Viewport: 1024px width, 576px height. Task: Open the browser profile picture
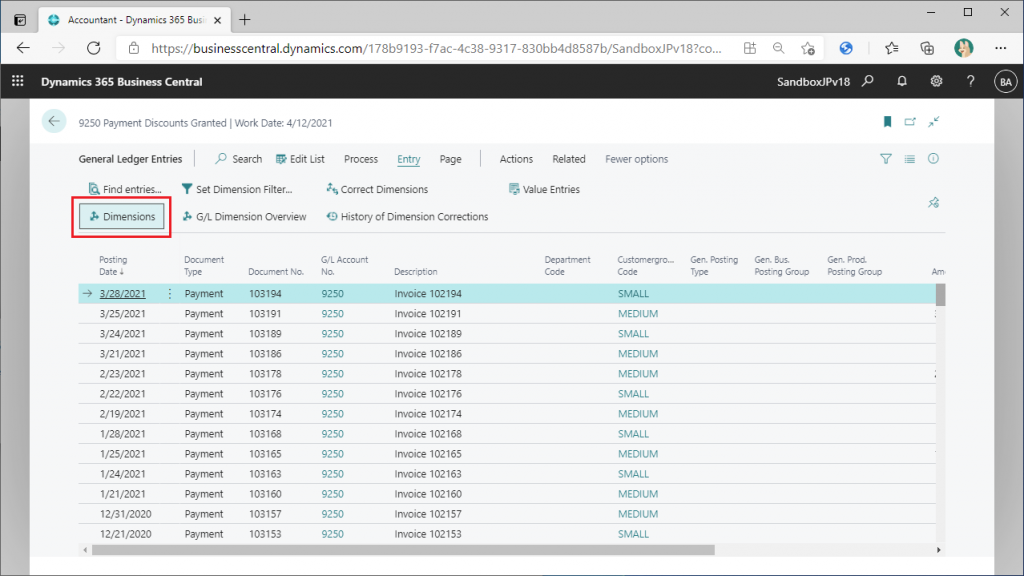(963, 48)
